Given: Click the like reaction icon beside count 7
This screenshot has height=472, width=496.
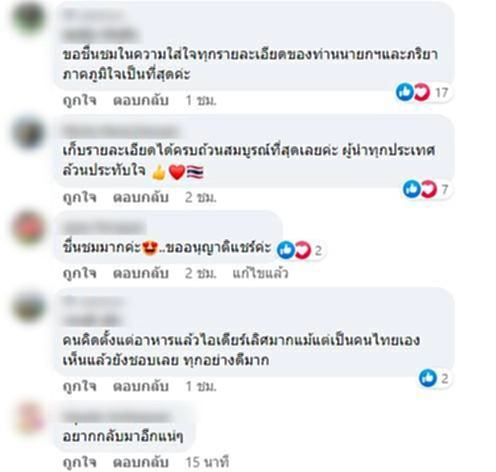Looking at the screenshot, I should pos(411,189).
